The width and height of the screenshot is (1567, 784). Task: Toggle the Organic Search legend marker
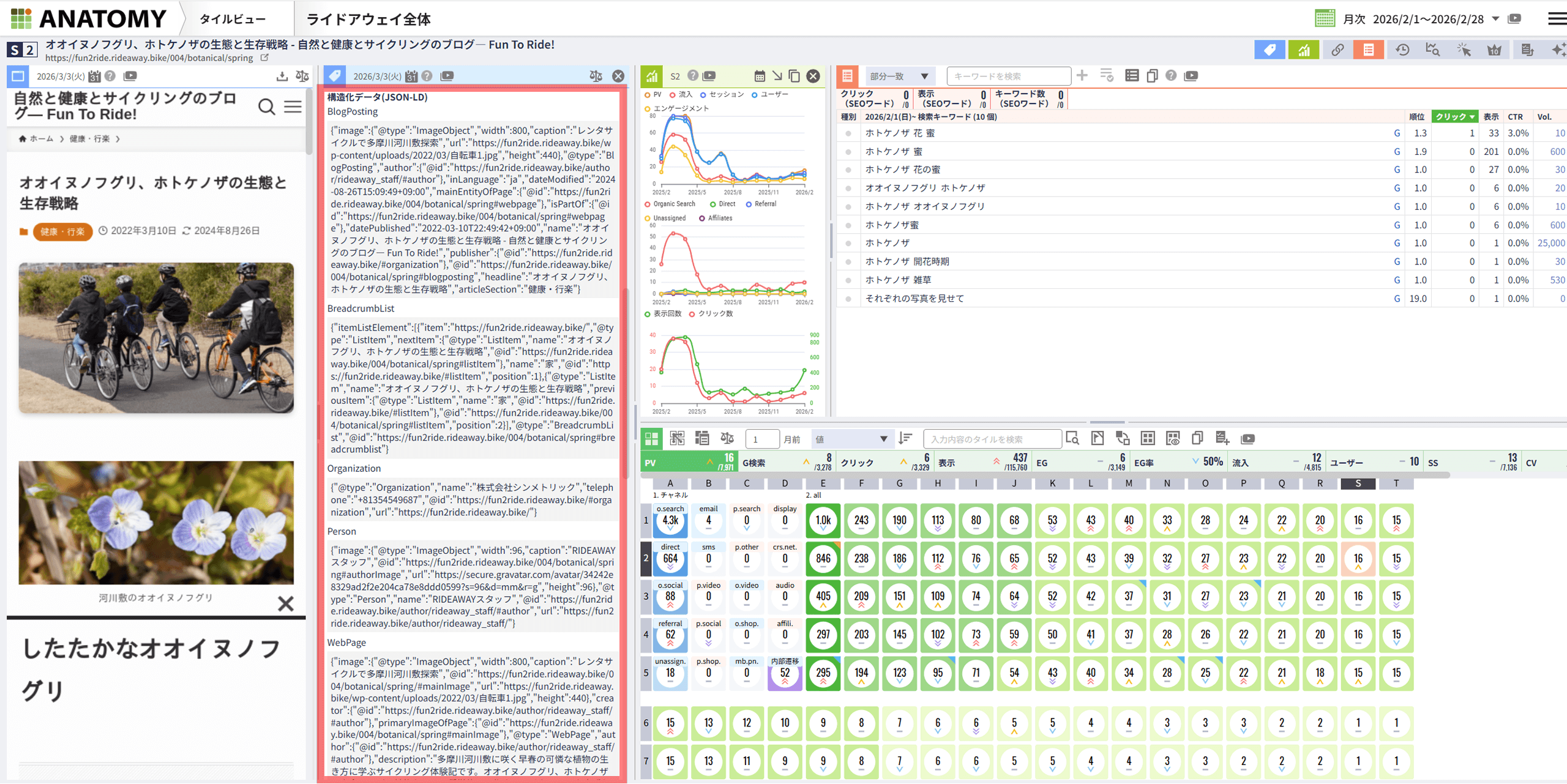(648, 204)
